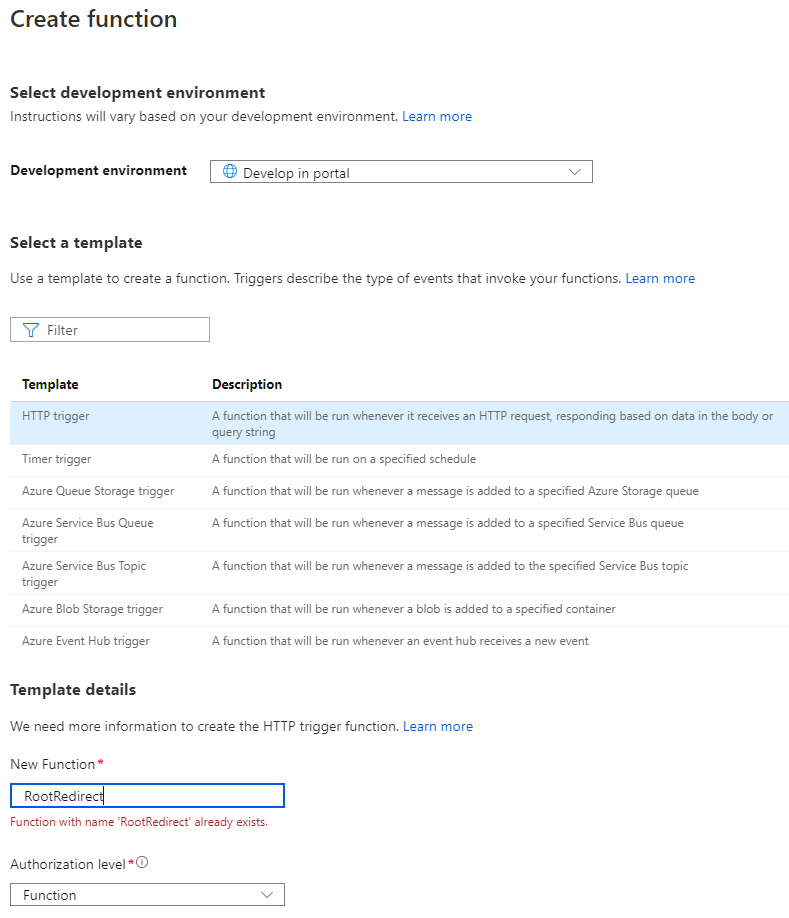789x918 pixels.
Task: Open the Development environment dropdown
Action: point(400,172)
